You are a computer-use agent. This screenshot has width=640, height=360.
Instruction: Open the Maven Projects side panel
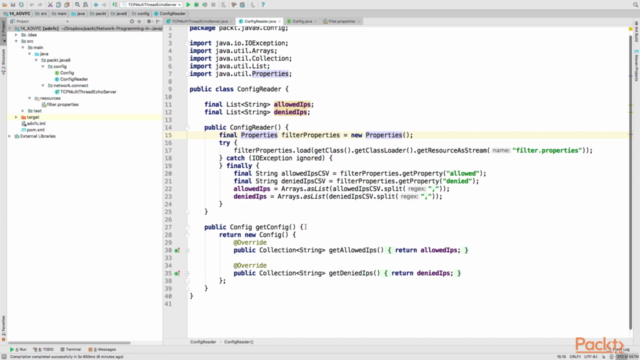[x=636, y=65]
